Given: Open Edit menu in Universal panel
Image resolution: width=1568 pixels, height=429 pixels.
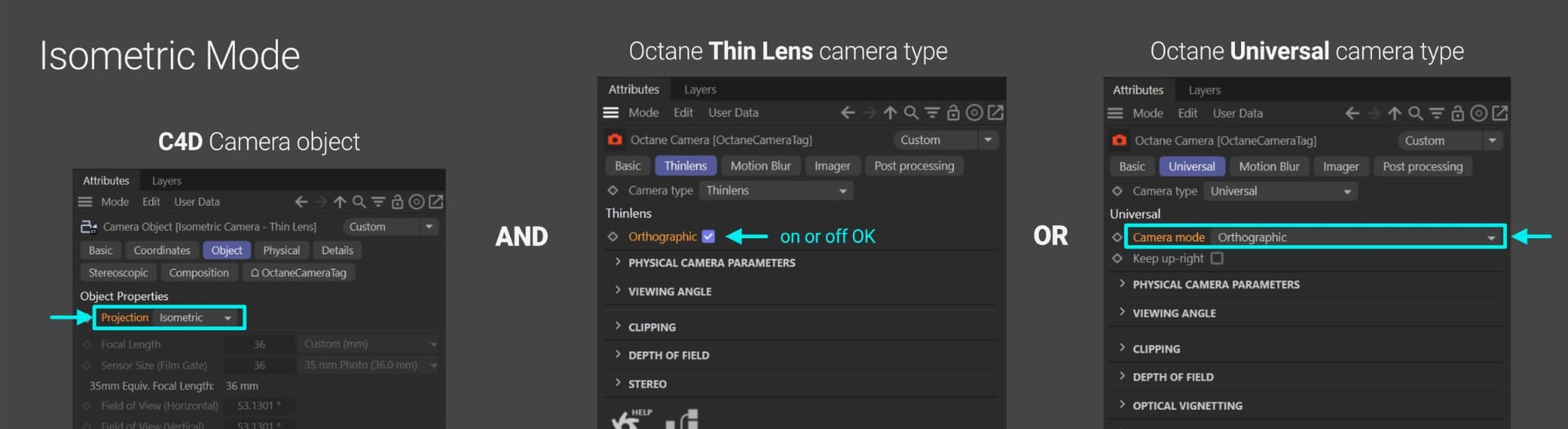Looking at the screenshot, I should (1188, 114).
